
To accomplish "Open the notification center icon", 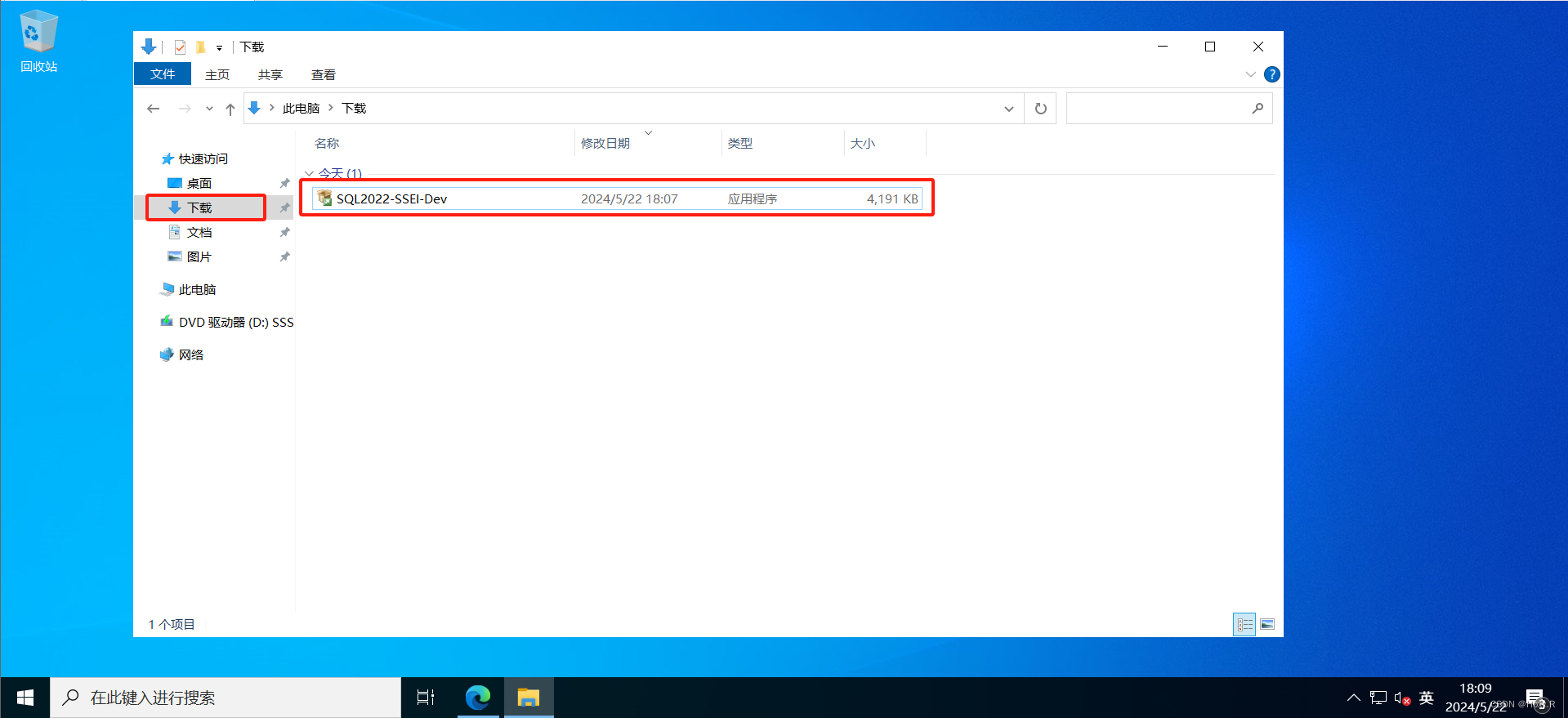I will (1534, 698).
